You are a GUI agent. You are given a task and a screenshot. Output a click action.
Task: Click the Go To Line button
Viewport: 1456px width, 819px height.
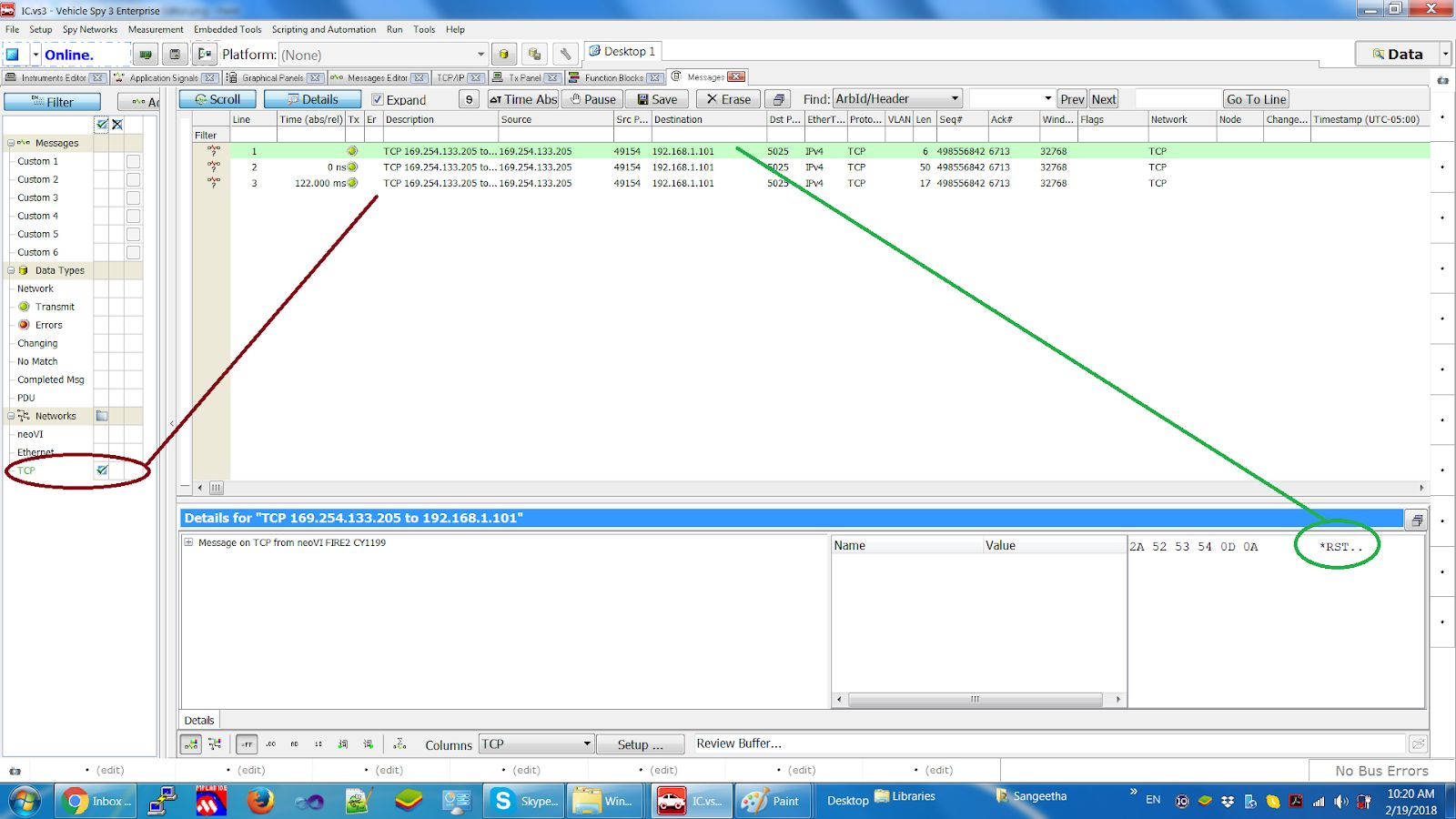(1256, 99)
